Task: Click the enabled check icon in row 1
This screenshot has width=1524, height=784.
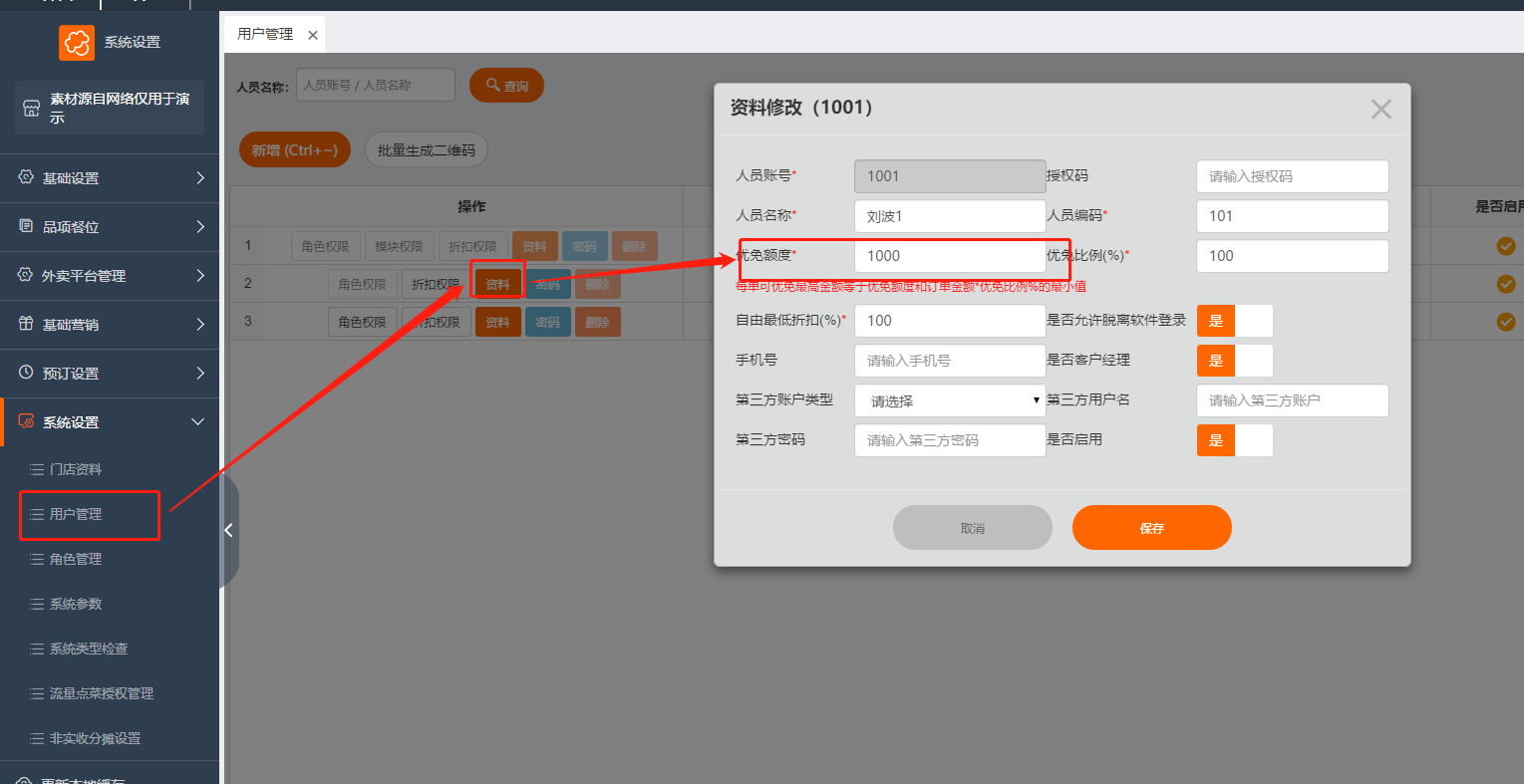Action: coord(1506,246)
